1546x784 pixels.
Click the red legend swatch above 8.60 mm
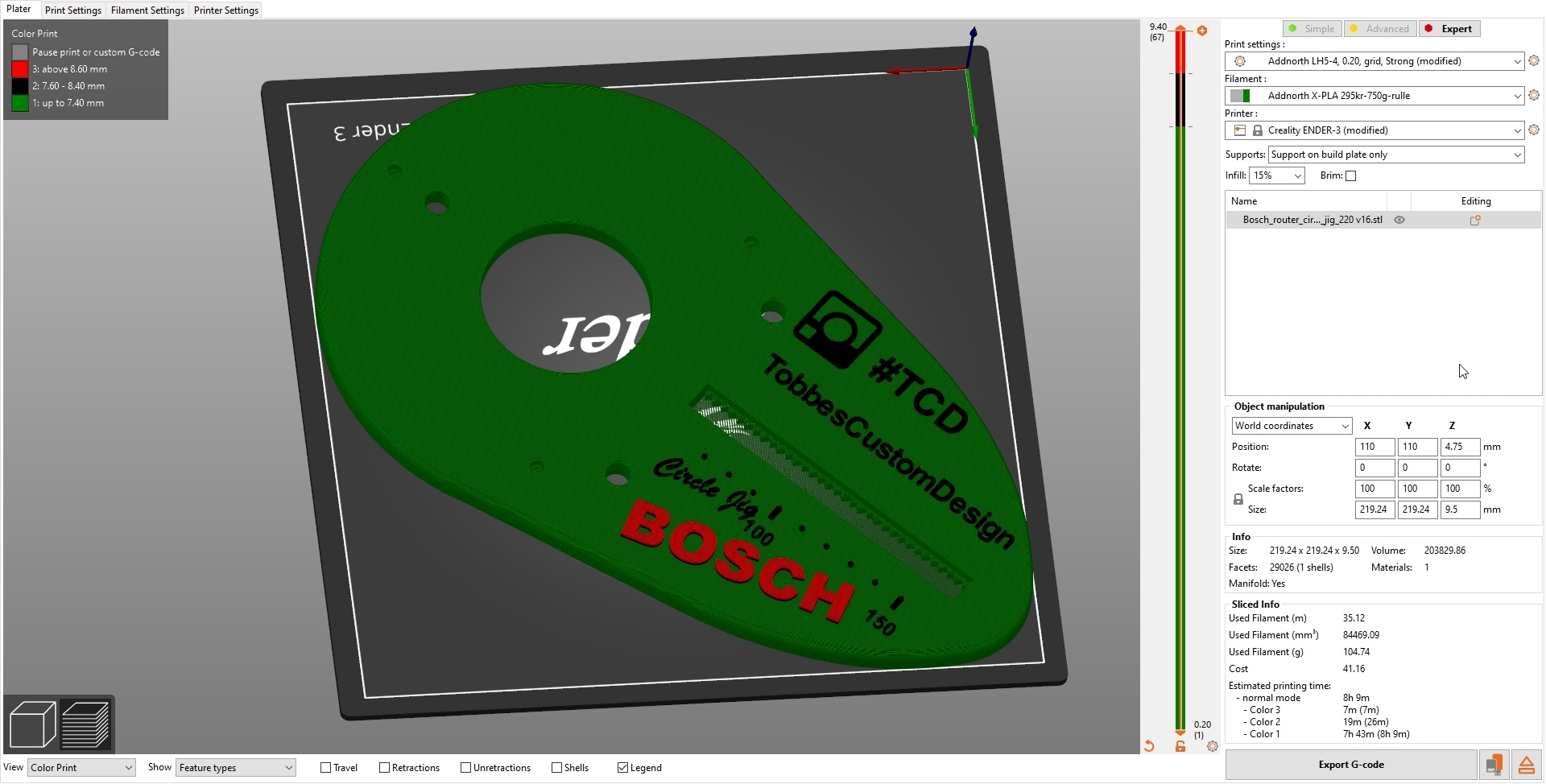click(x=20, y=69)
